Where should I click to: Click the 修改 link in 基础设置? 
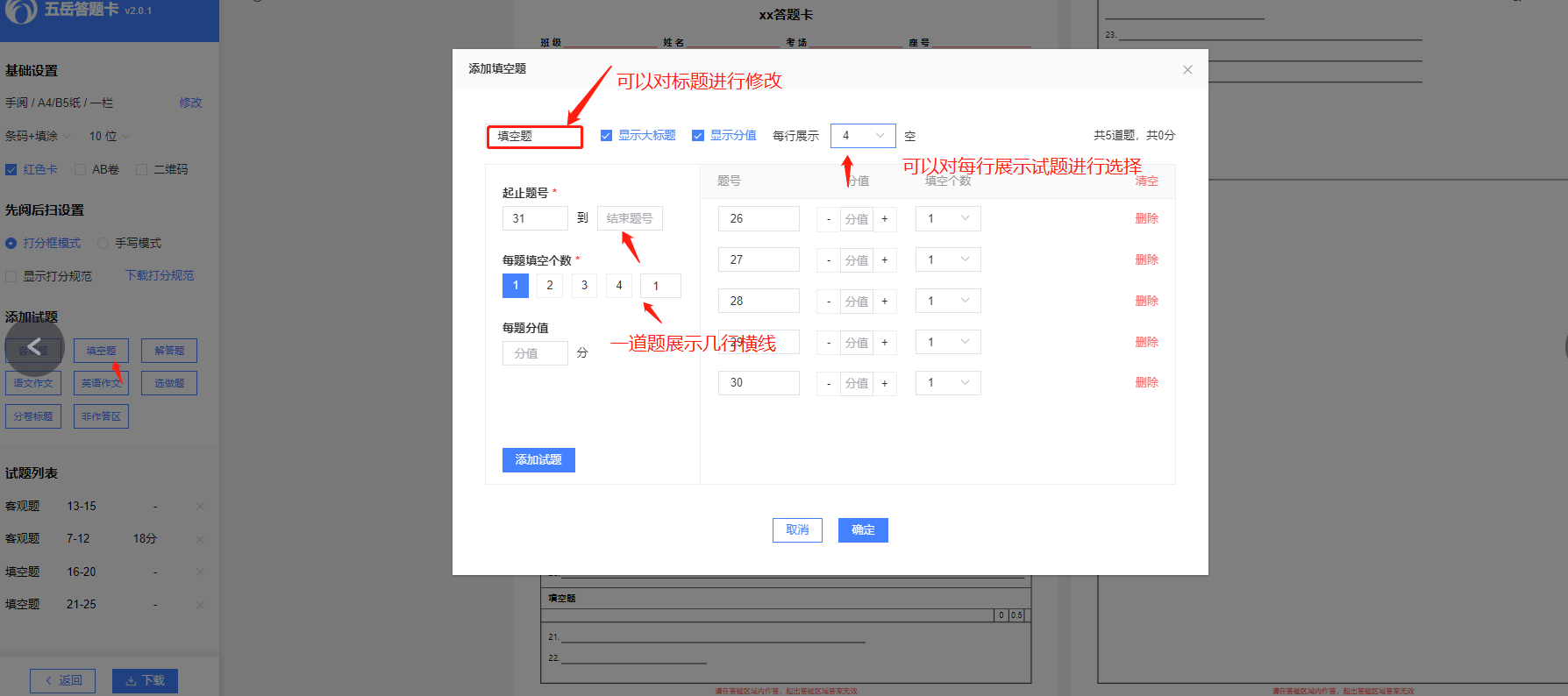click(x=191, y=103)
